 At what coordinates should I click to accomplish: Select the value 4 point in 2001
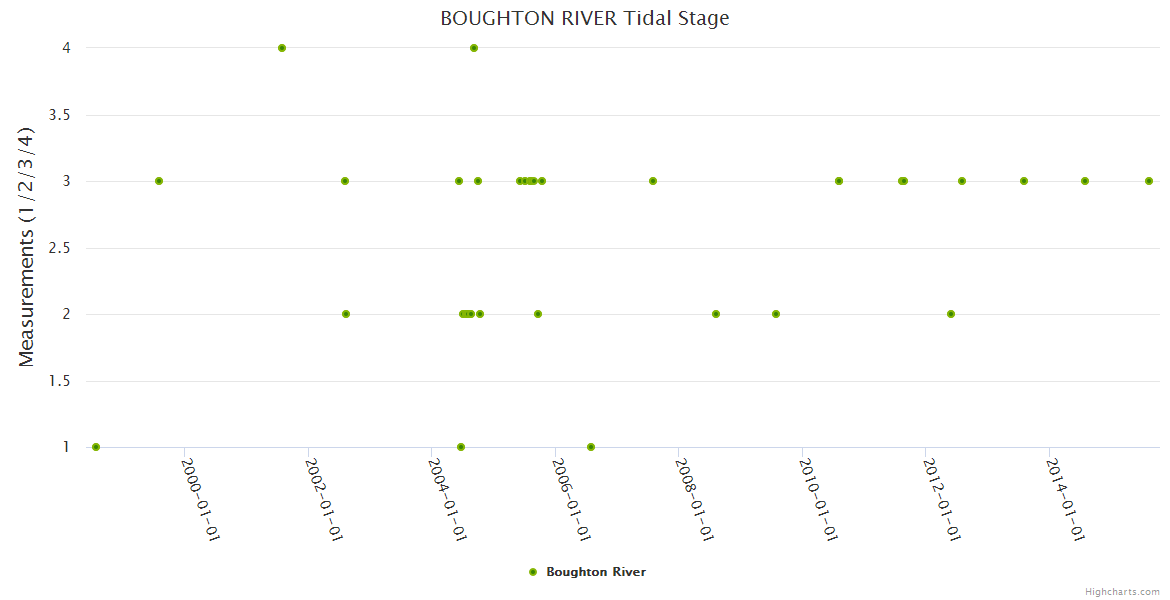pos(282,48)
